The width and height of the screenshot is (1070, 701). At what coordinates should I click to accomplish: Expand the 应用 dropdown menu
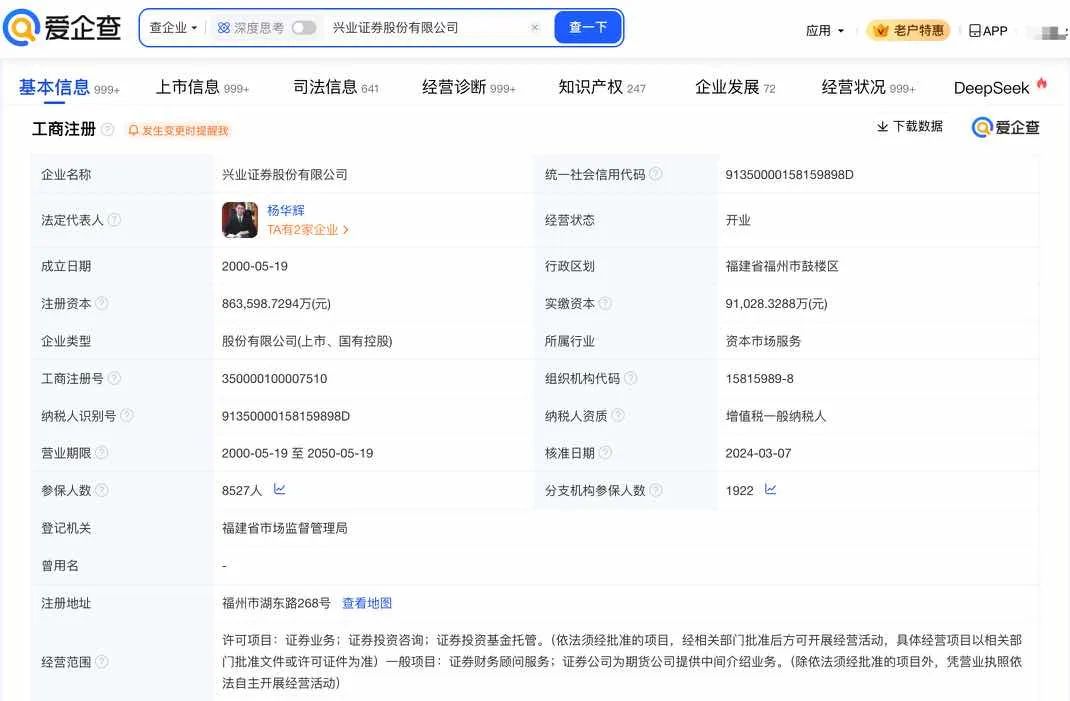coord(824,31)
